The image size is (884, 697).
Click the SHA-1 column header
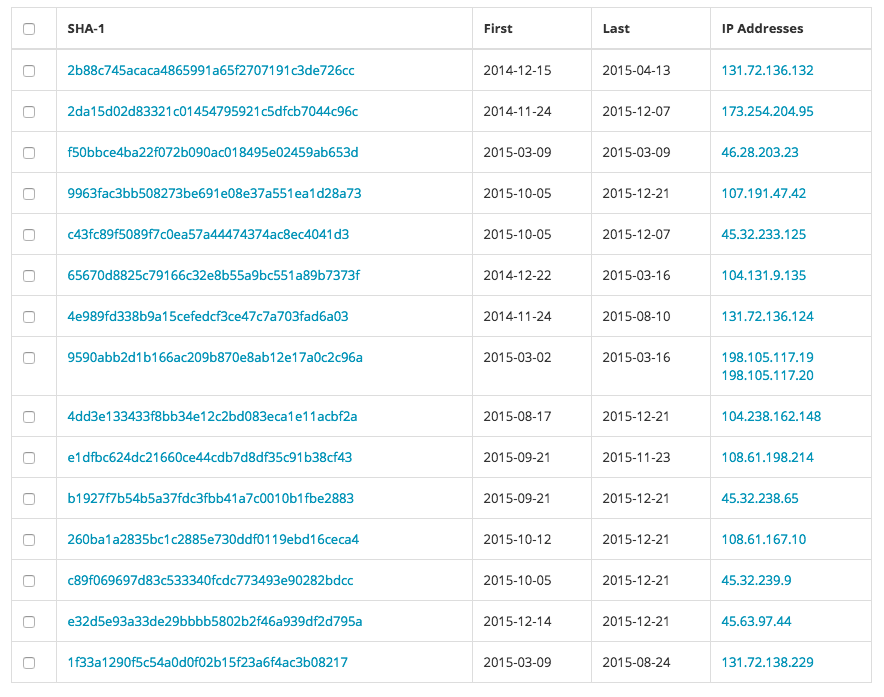[x=86, y=29]
